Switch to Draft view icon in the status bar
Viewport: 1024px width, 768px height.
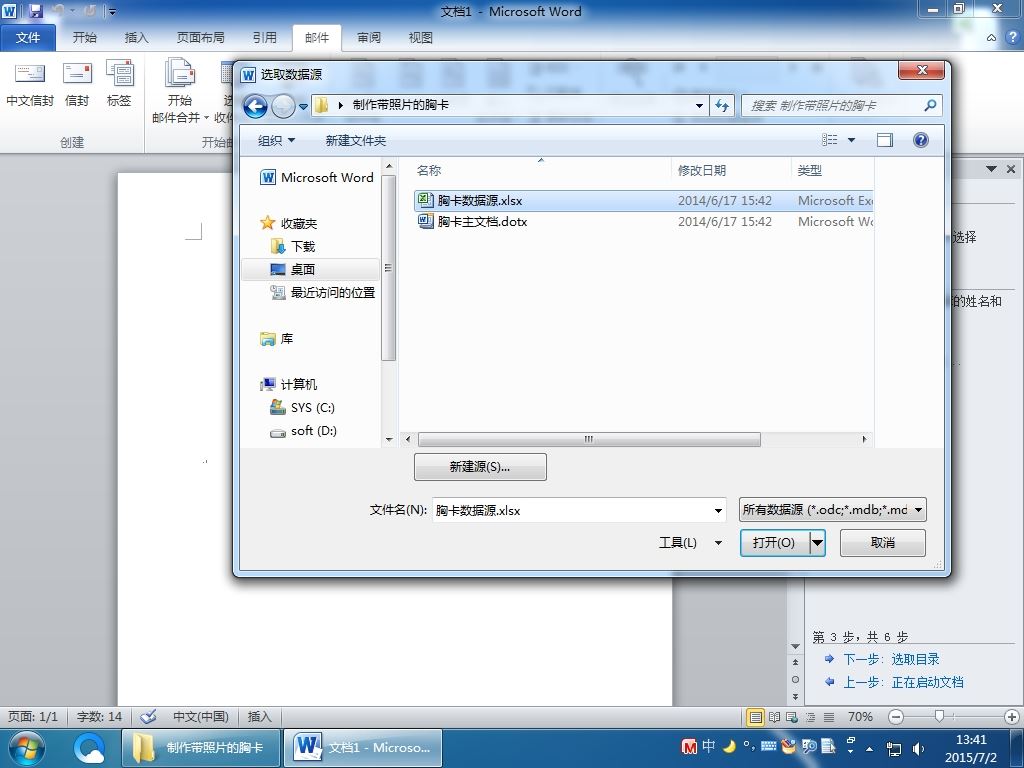(x=829, y=717)
